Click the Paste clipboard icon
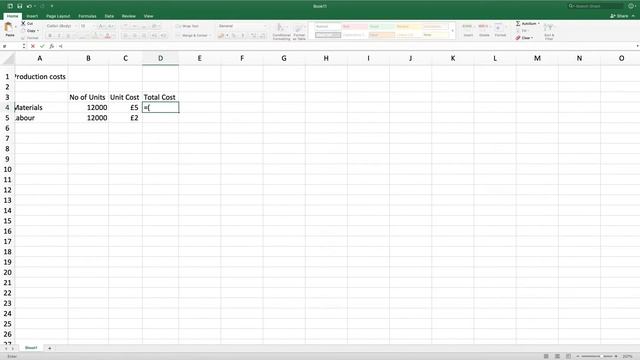The height and width of the screenshot is (360, 640). 8,28
